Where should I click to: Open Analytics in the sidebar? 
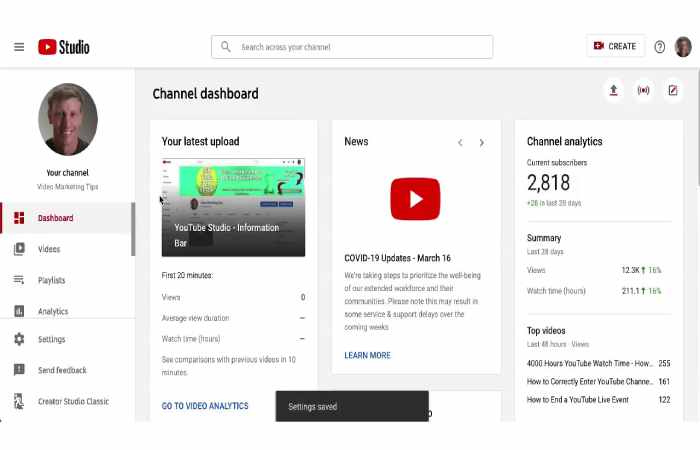coord(67,311)
